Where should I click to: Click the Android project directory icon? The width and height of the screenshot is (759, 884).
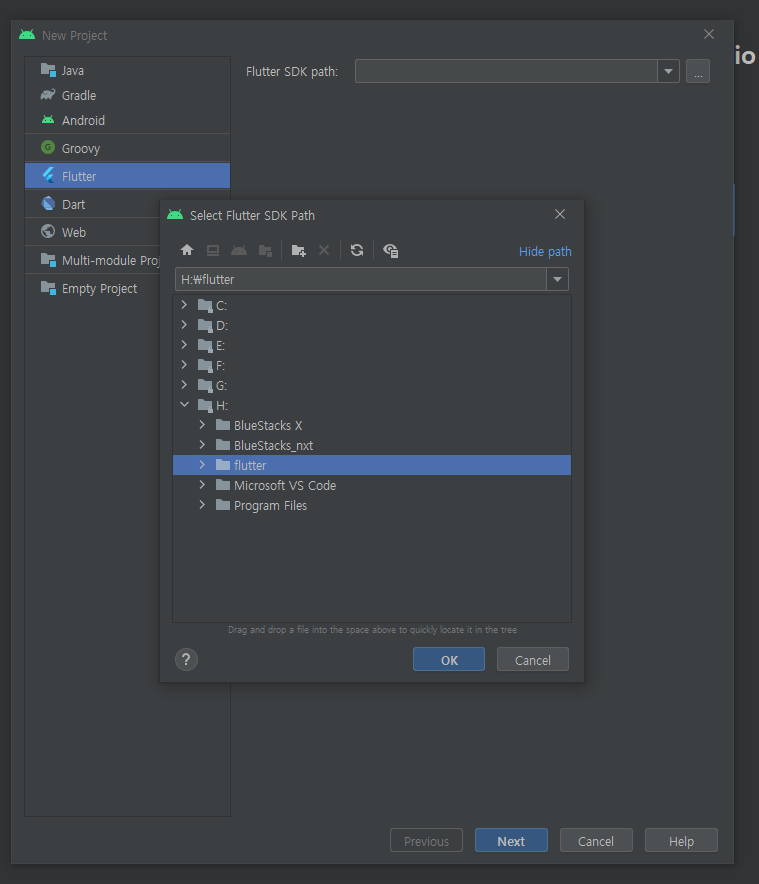click(x=239, y=250)
